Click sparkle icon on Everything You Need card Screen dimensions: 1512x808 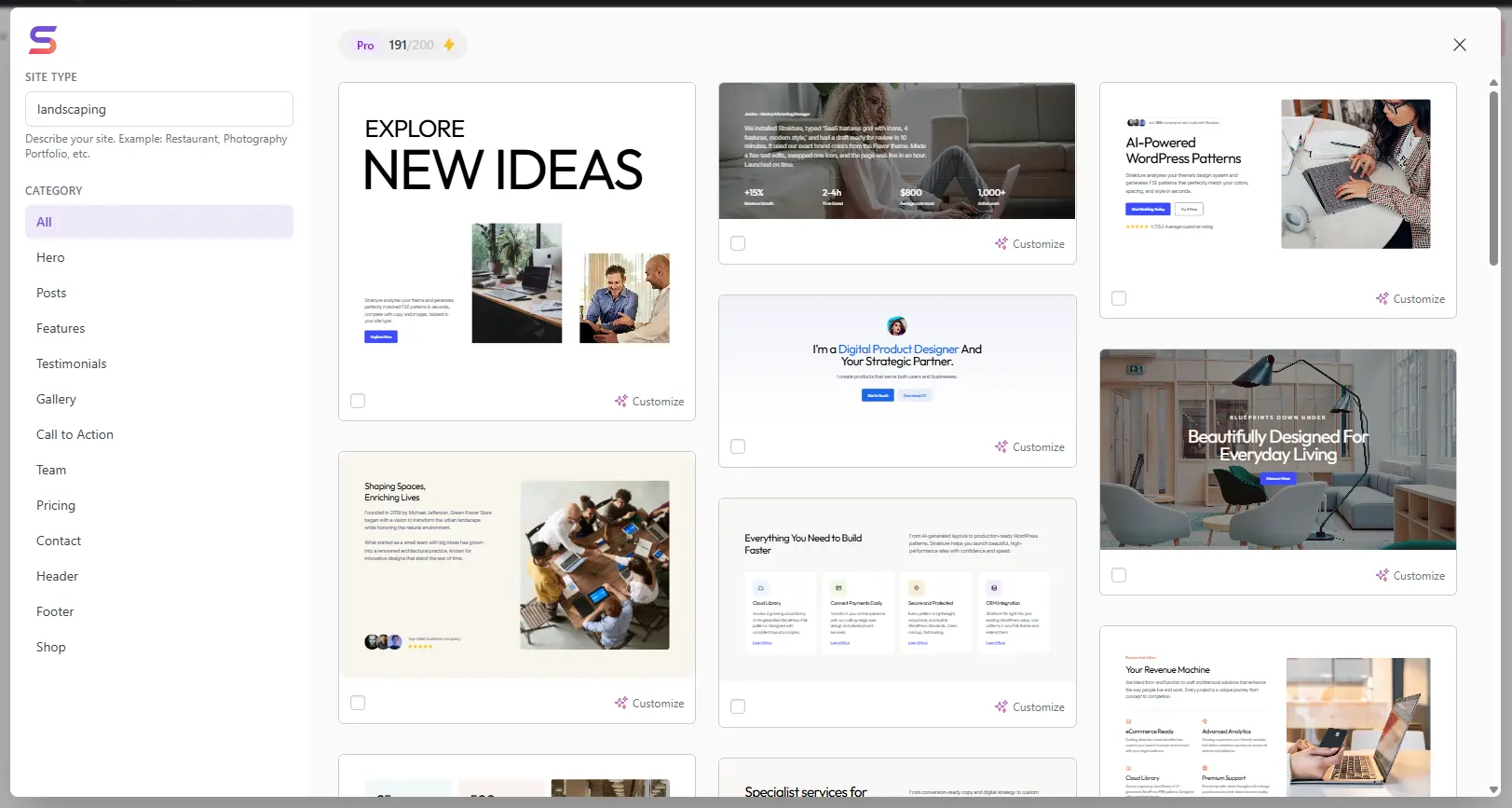tap(1001, 707)
